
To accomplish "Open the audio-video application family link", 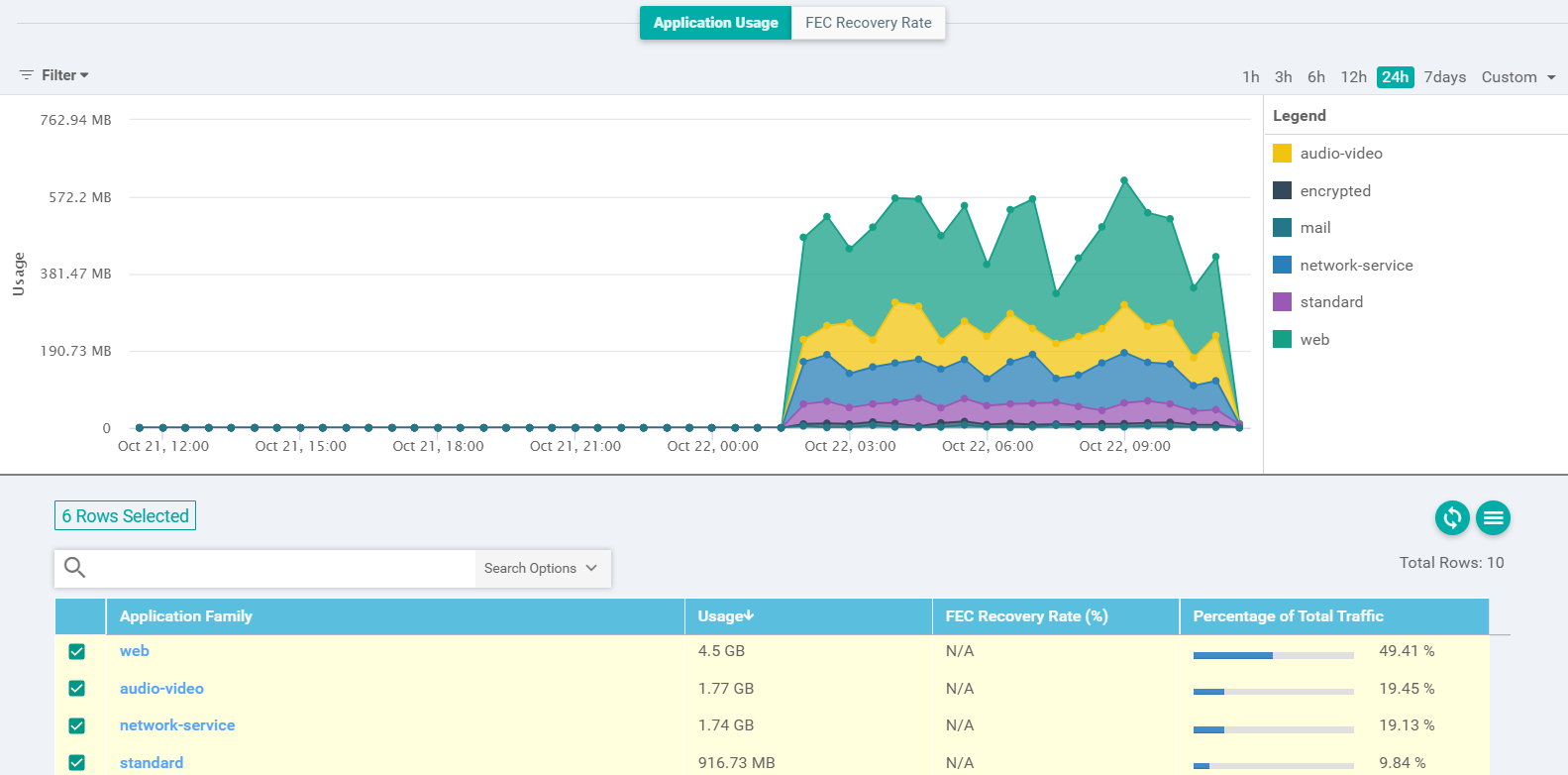I will [x=161, y=689].
